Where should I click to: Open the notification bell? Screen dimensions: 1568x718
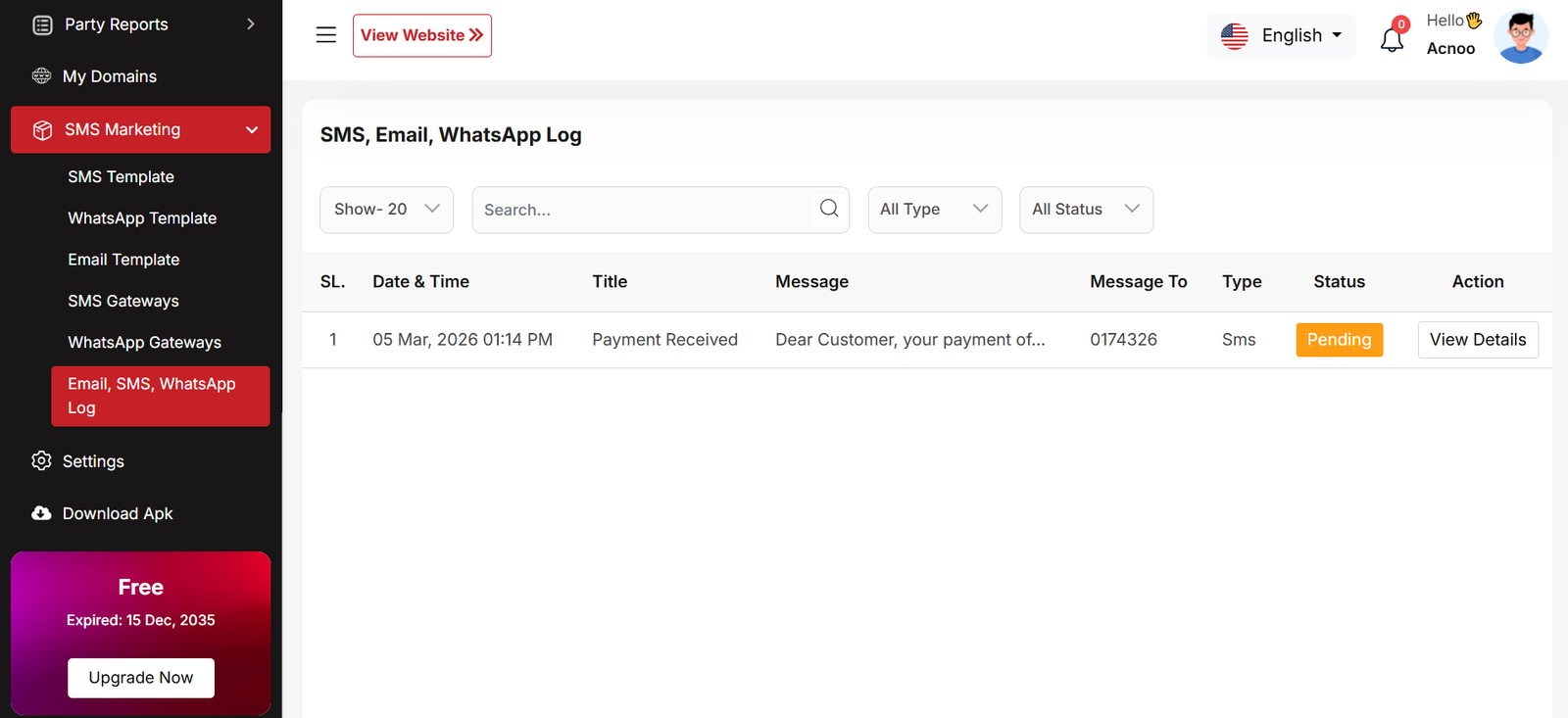point(1392,39)
